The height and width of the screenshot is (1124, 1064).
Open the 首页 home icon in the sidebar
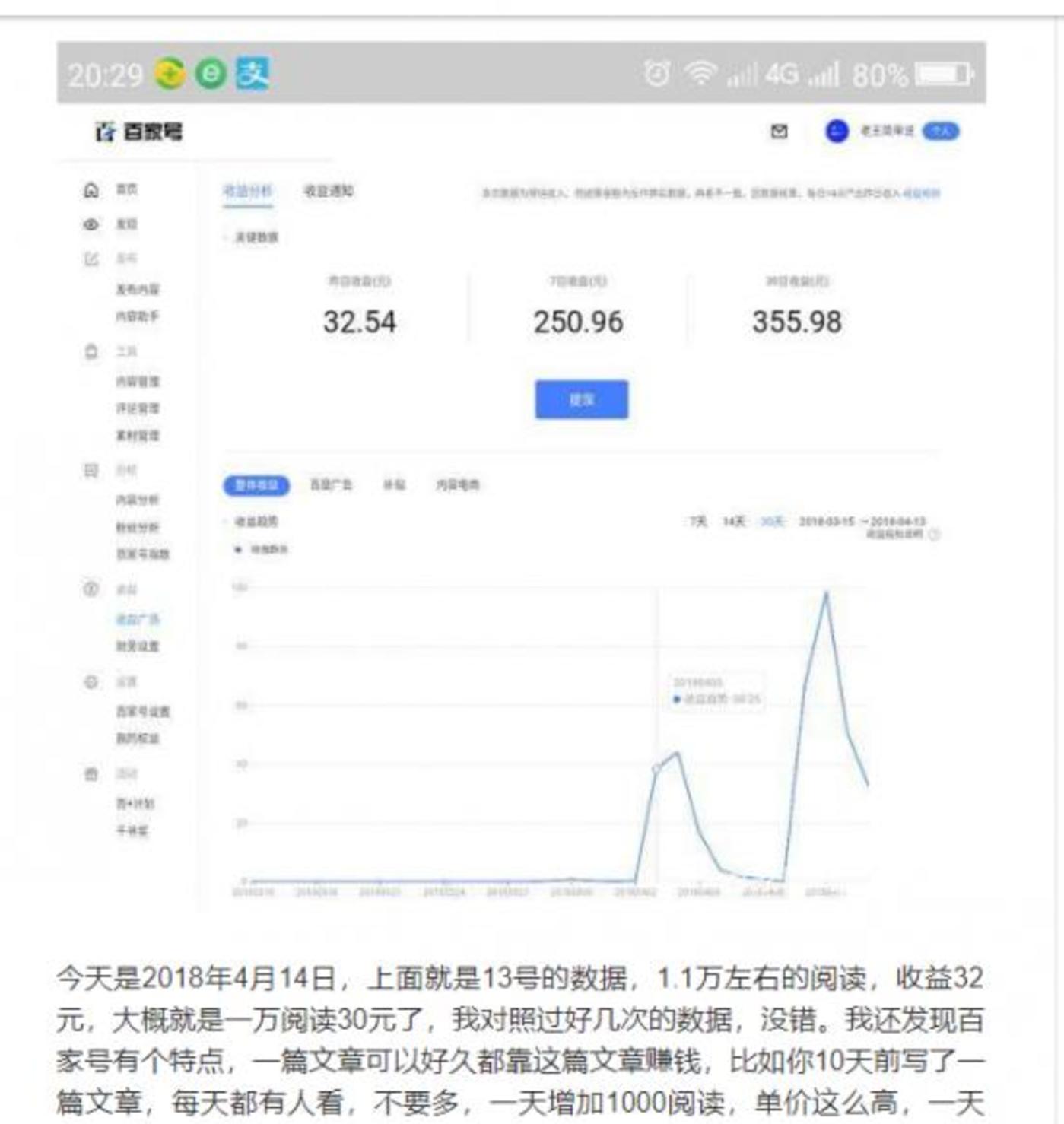[x=90, y=189]
